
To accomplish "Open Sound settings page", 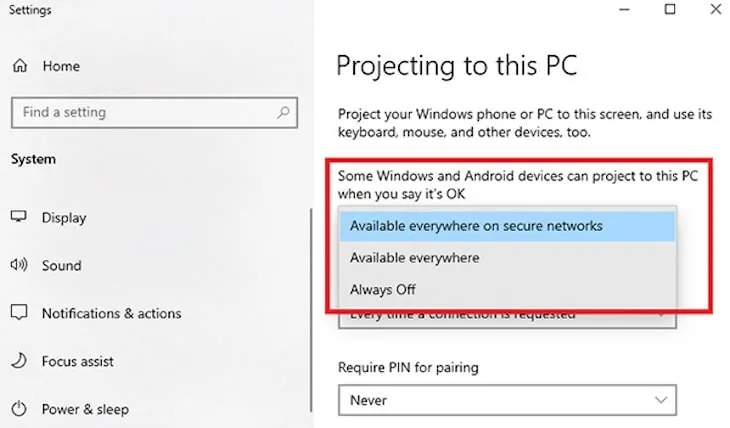I will coord(61,266).
